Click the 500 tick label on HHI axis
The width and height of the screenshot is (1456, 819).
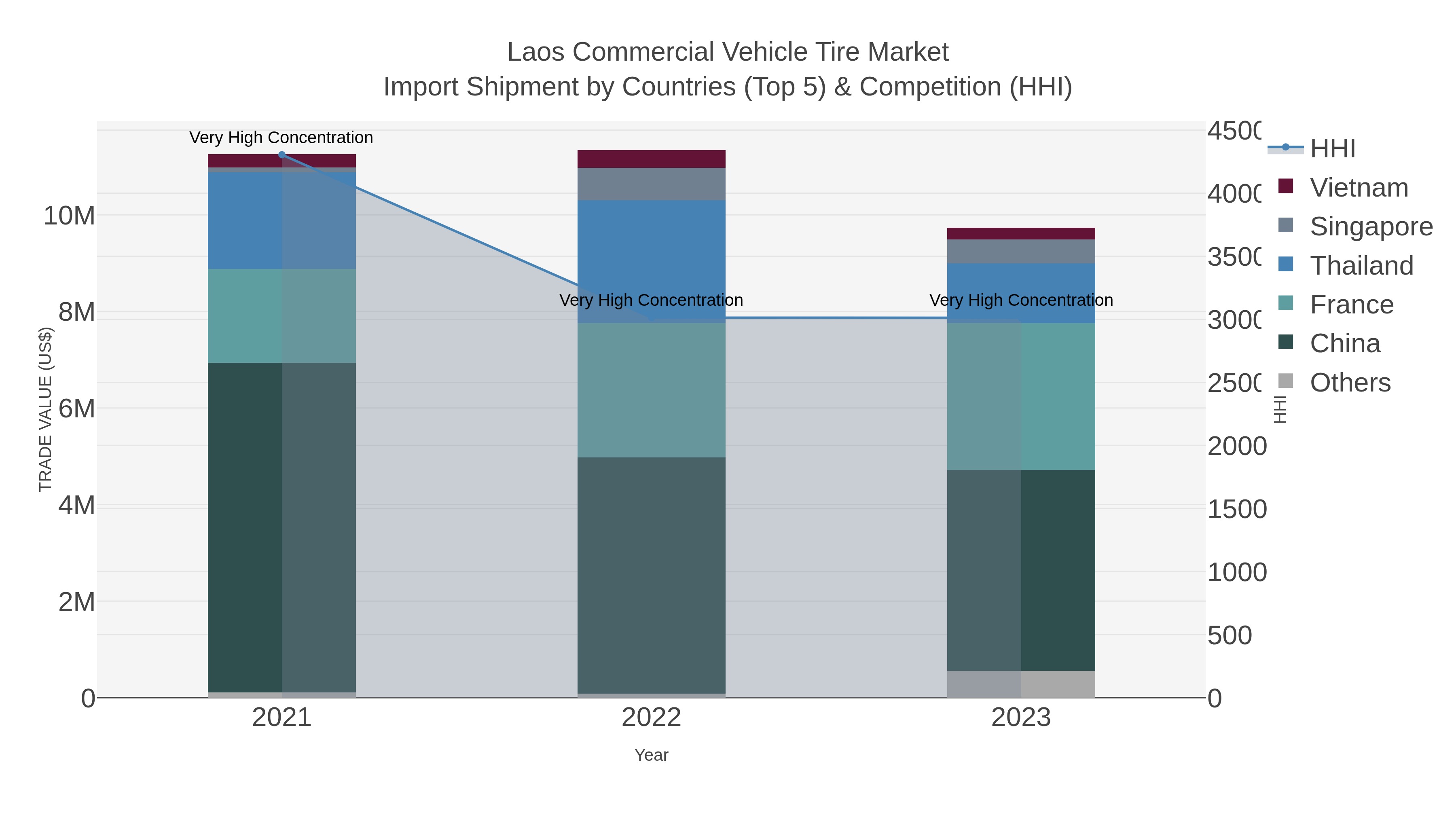click(x=1230, y=635)
